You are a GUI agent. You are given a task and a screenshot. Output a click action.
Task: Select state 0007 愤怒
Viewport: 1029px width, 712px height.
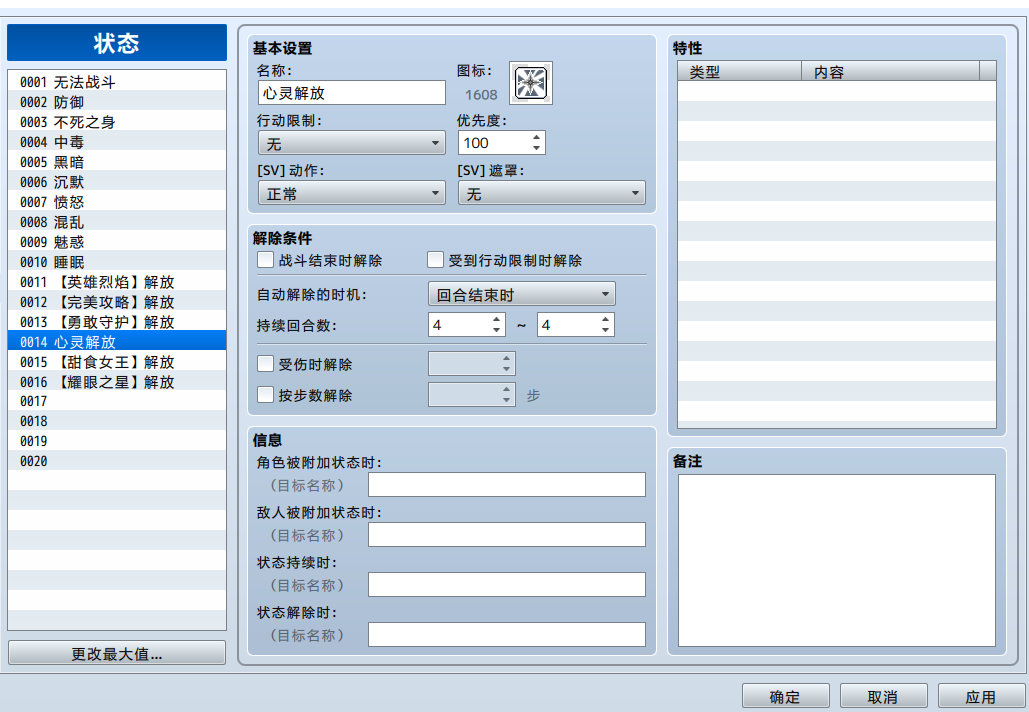(117, 202)
